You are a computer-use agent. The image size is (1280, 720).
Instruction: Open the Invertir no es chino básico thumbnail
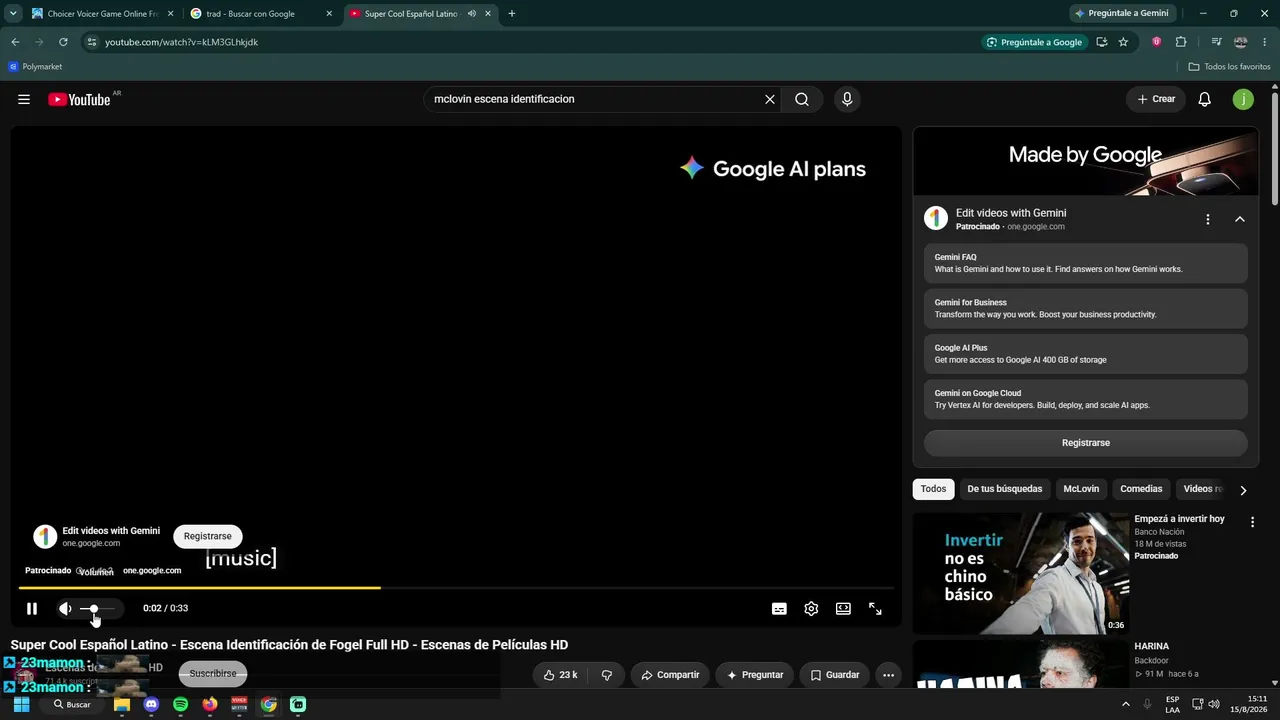(x=1021, y=573)
